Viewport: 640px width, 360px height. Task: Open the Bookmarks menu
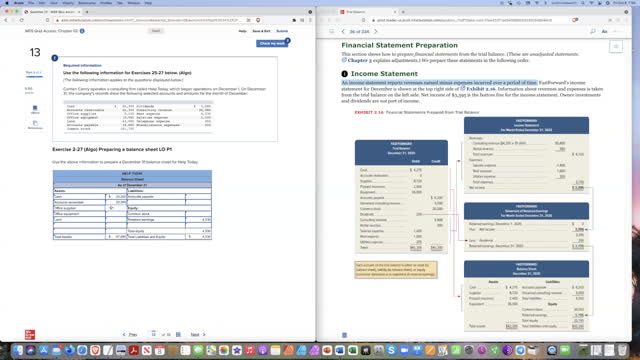pyautogui.click(x=87, y=3)
